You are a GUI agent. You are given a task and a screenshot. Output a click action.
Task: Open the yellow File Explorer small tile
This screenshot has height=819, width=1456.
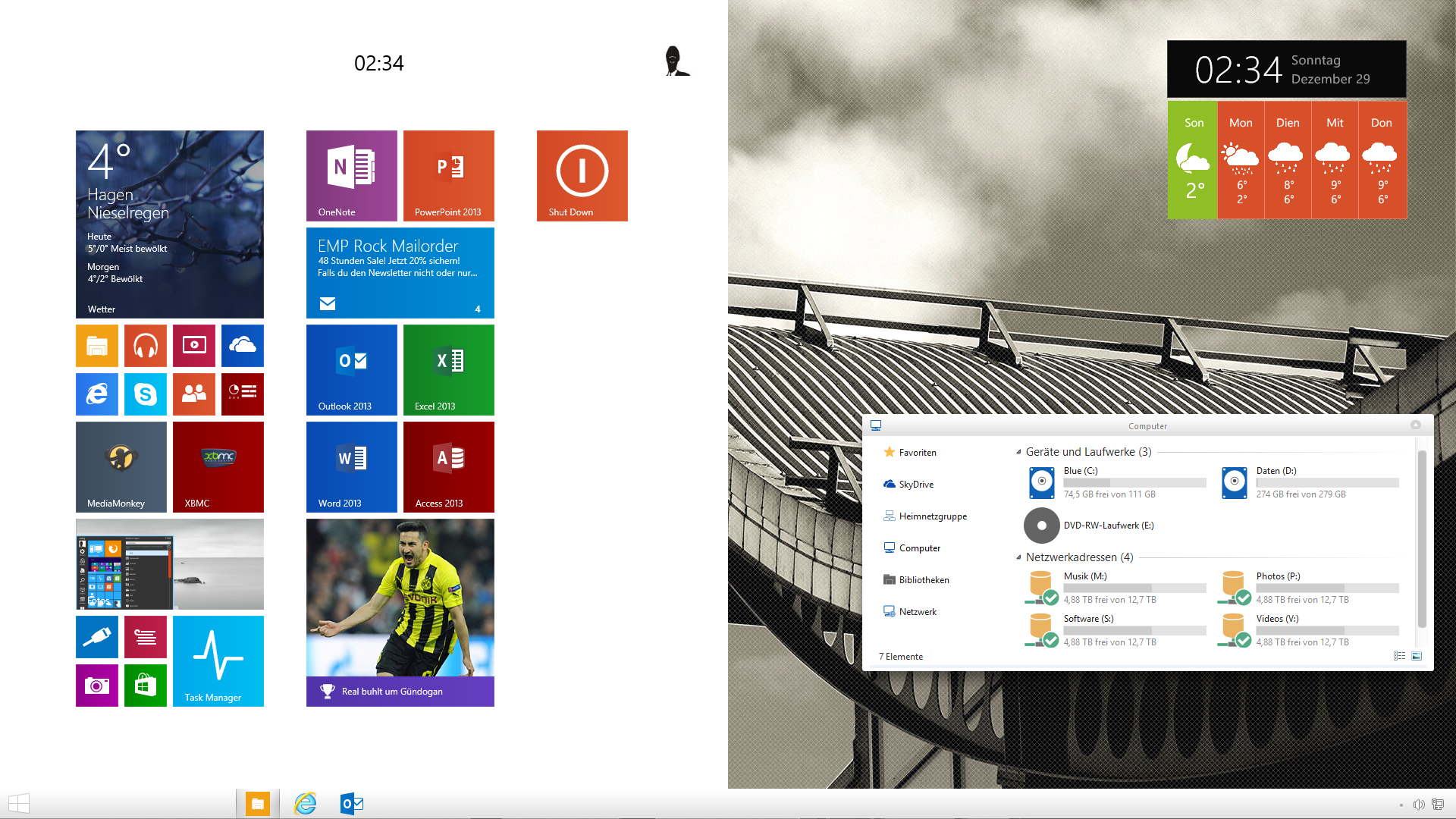tap(96, 345)
